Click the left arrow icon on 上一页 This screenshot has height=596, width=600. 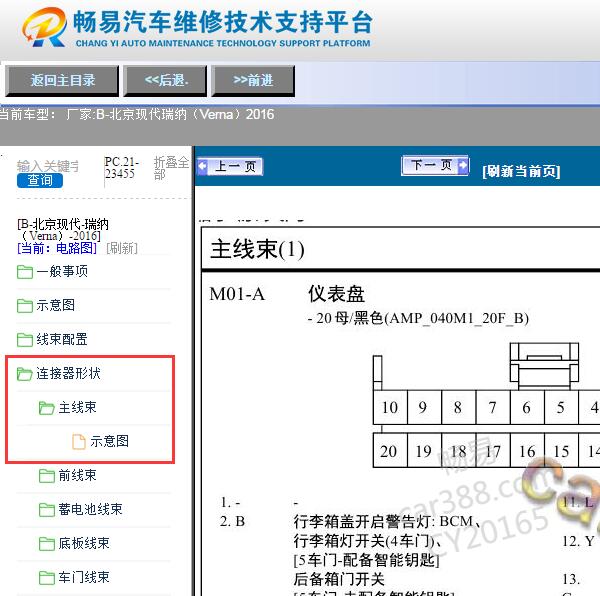point(202,167)
